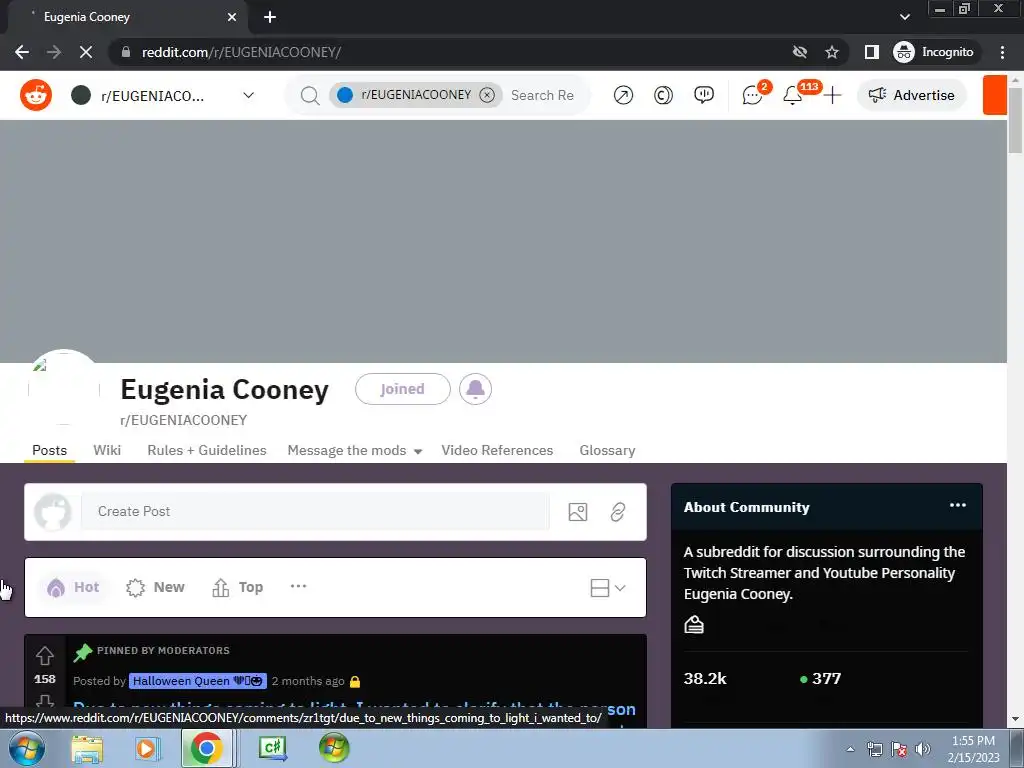Open the Windows Start button
This screenshot has height=768, width=1024.
tap(26, 748)
